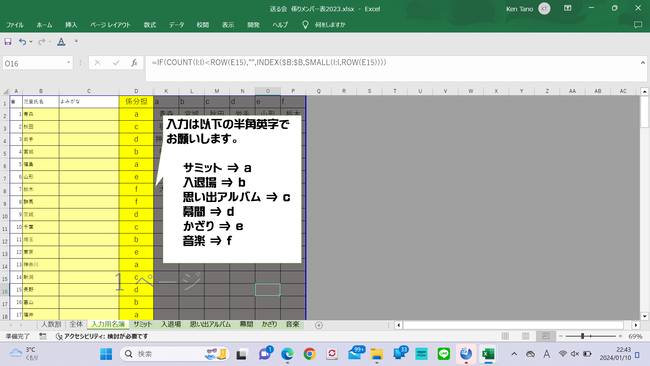Open the ヘルプ ribbon tab
Image resolution: width=650 pixels, height=366 pixels.
coord(280,25)
